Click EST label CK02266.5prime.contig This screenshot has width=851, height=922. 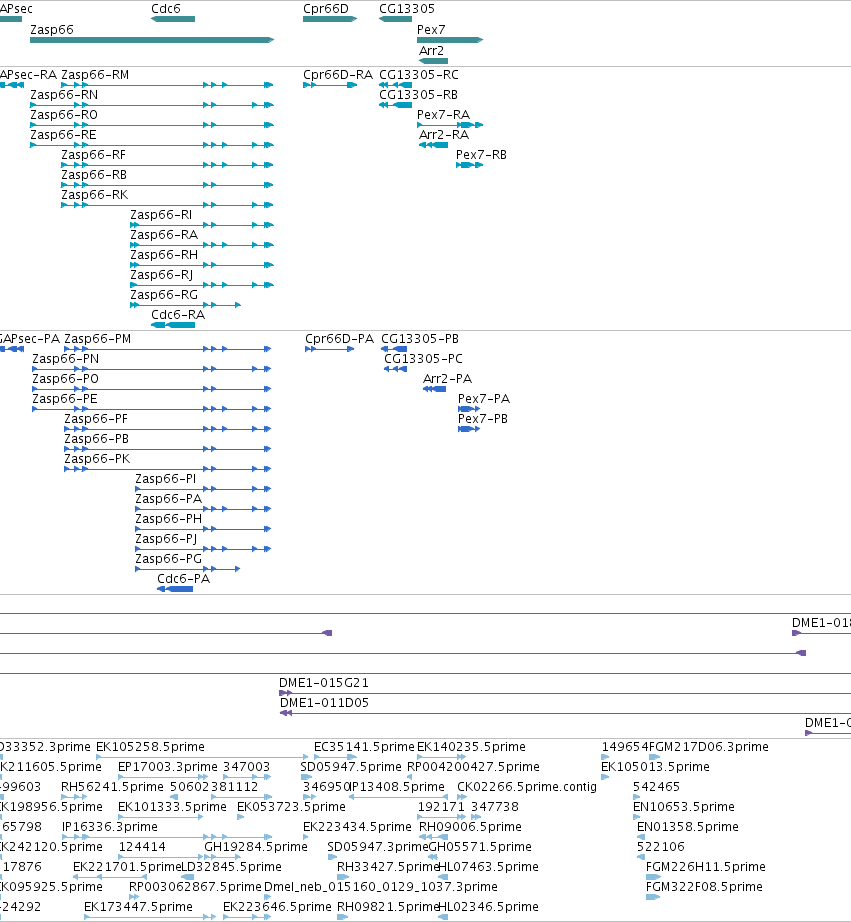point(527,787)
